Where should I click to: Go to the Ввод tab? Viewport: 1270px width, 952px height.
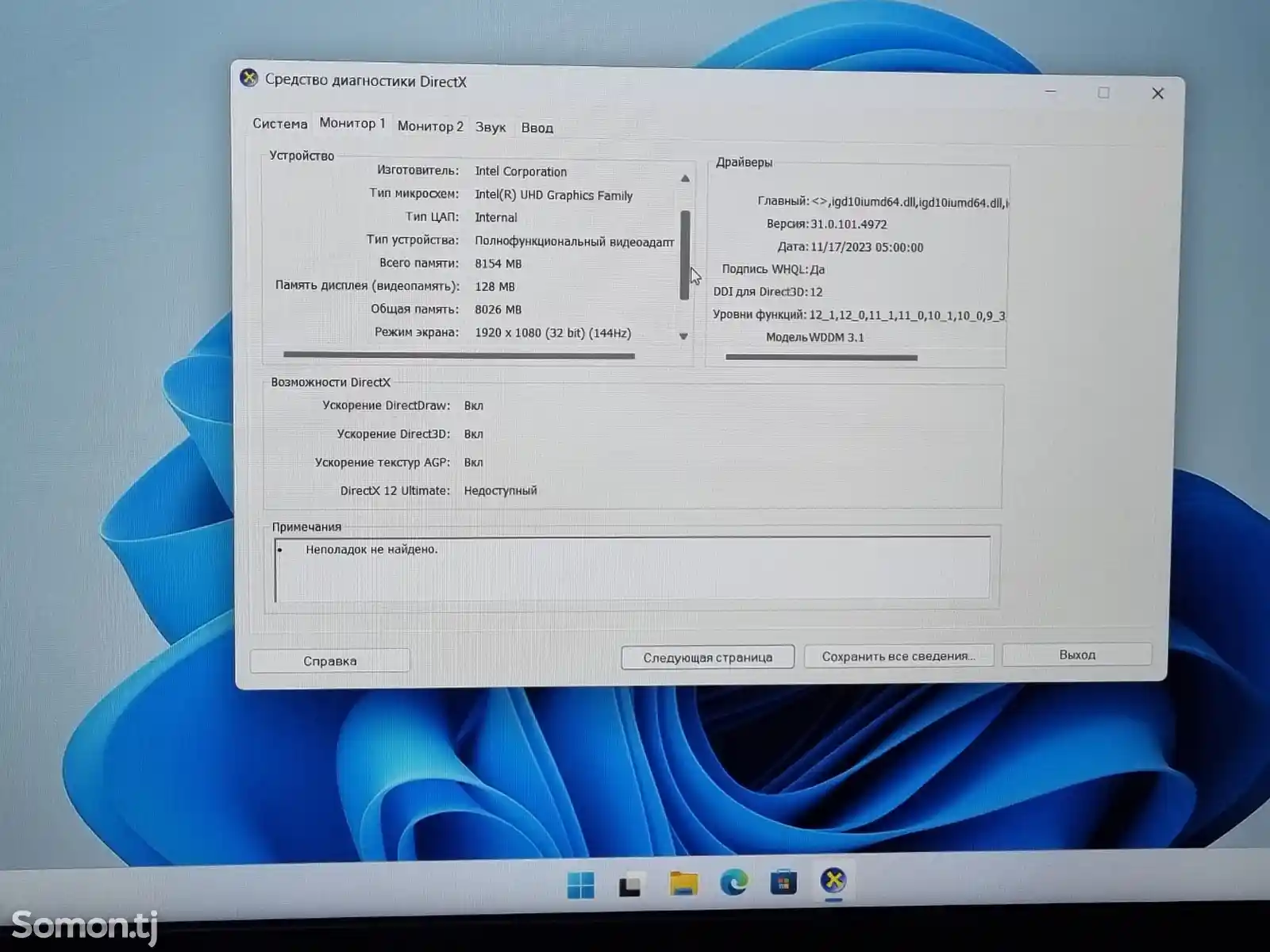(x=537, y=128)
